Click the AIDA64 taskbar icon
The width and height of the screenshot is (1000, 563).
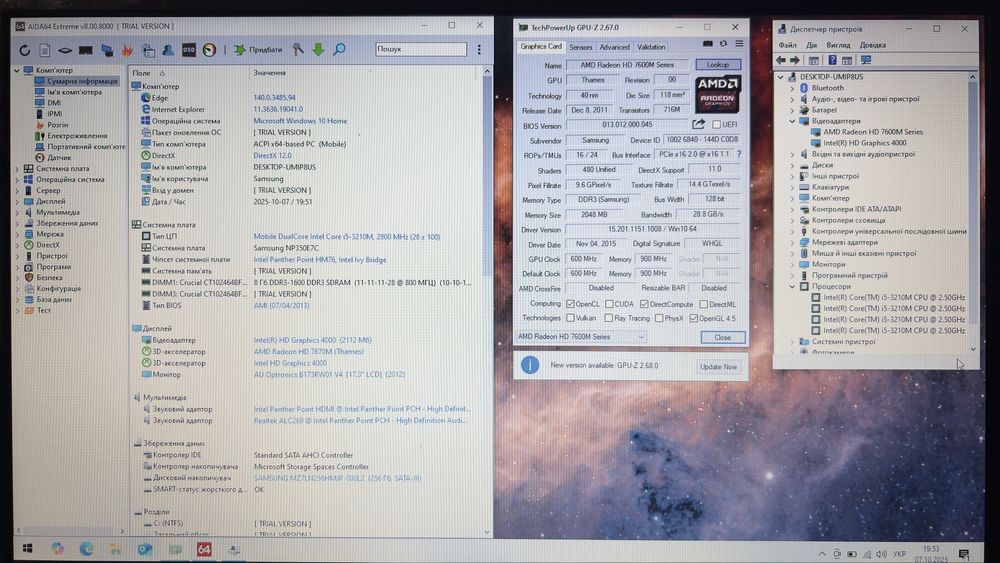(204, 549)
